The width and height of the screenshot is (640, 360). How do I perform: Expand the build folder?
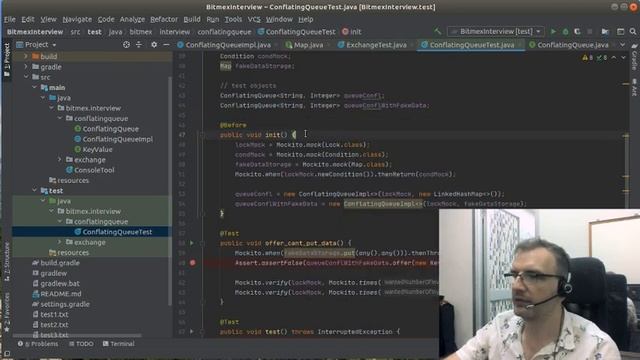click(x=26, y=56)
